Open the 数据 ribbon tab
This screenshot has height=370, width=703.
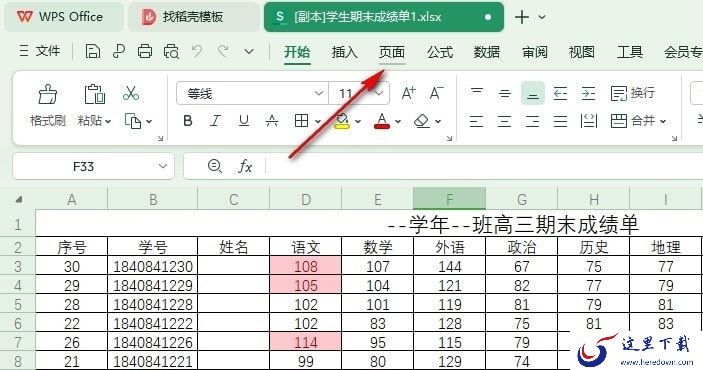(x=486, y=52)
